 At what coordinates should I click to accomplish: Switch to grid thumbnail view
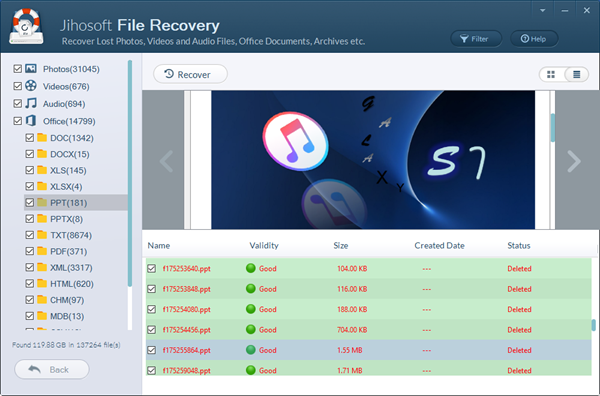(551, 74)
